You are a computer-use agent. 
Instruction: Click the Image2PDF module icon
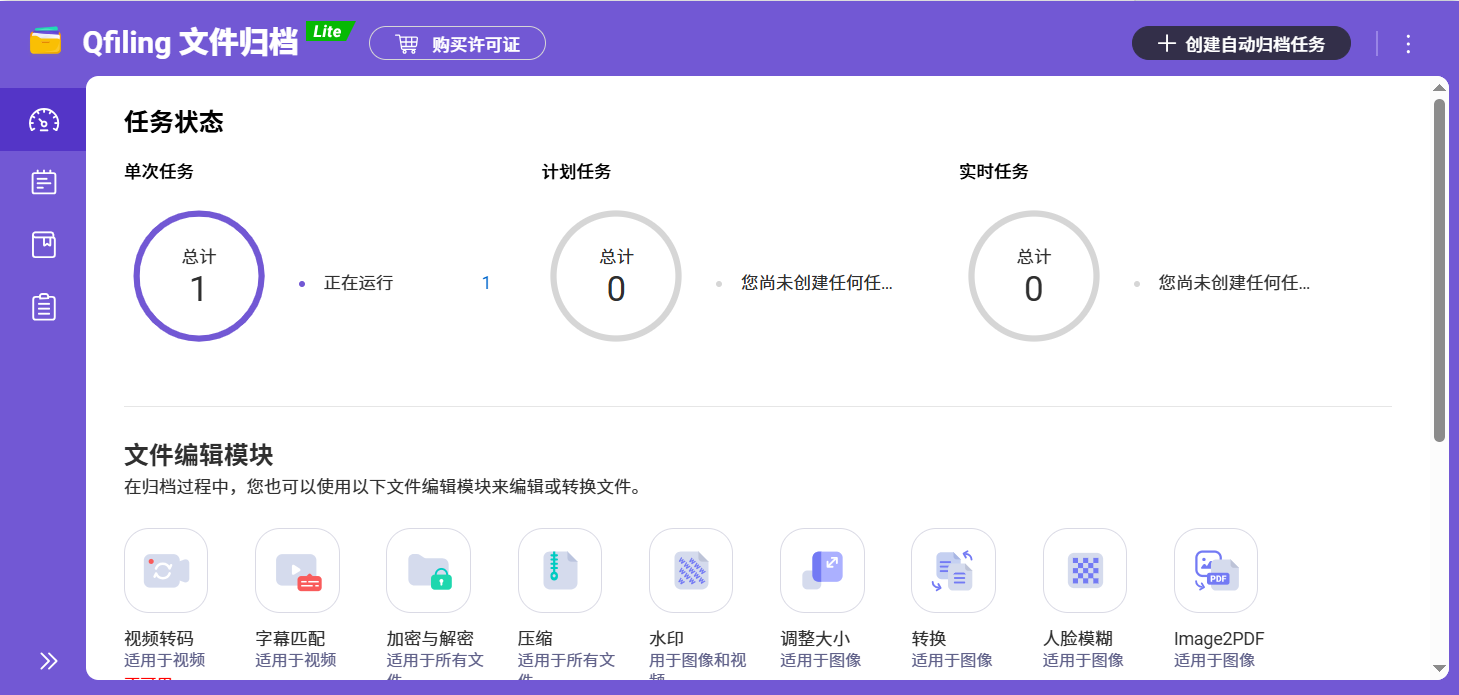pos(1216,570)
